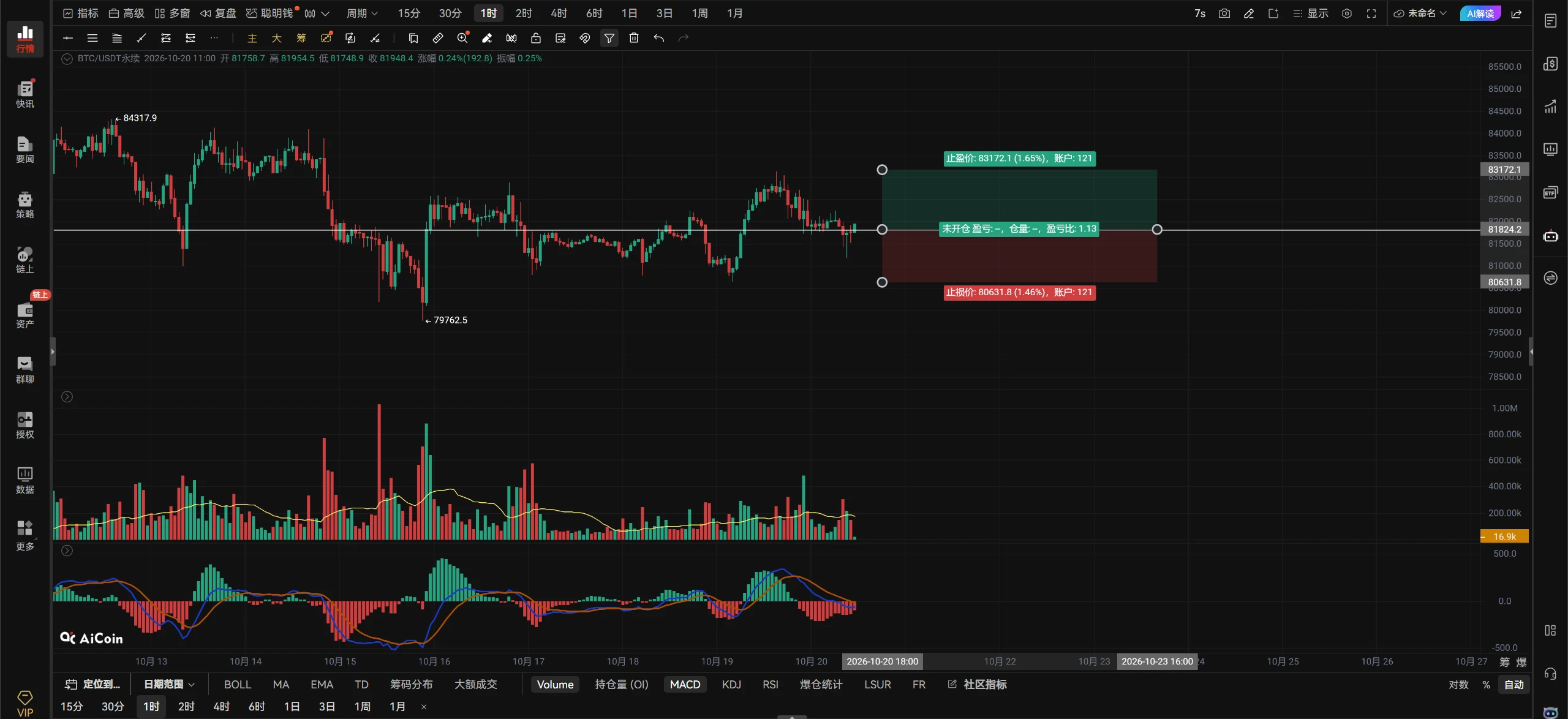Image resolution: width=1568 pixels, height=719 pixels.
Task: Open the 数据 data sidebar icon
Action: 25,480
